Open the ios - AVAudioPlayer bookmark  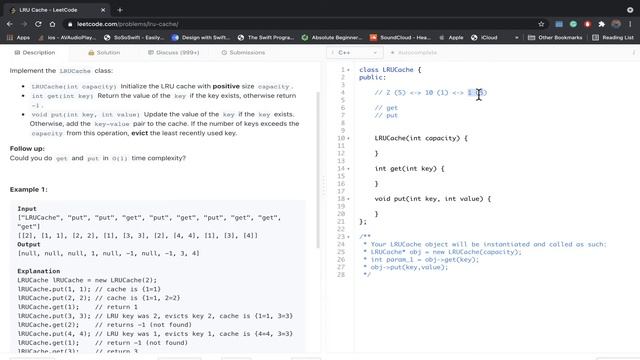pyautogui.click(x=67, y=38)
